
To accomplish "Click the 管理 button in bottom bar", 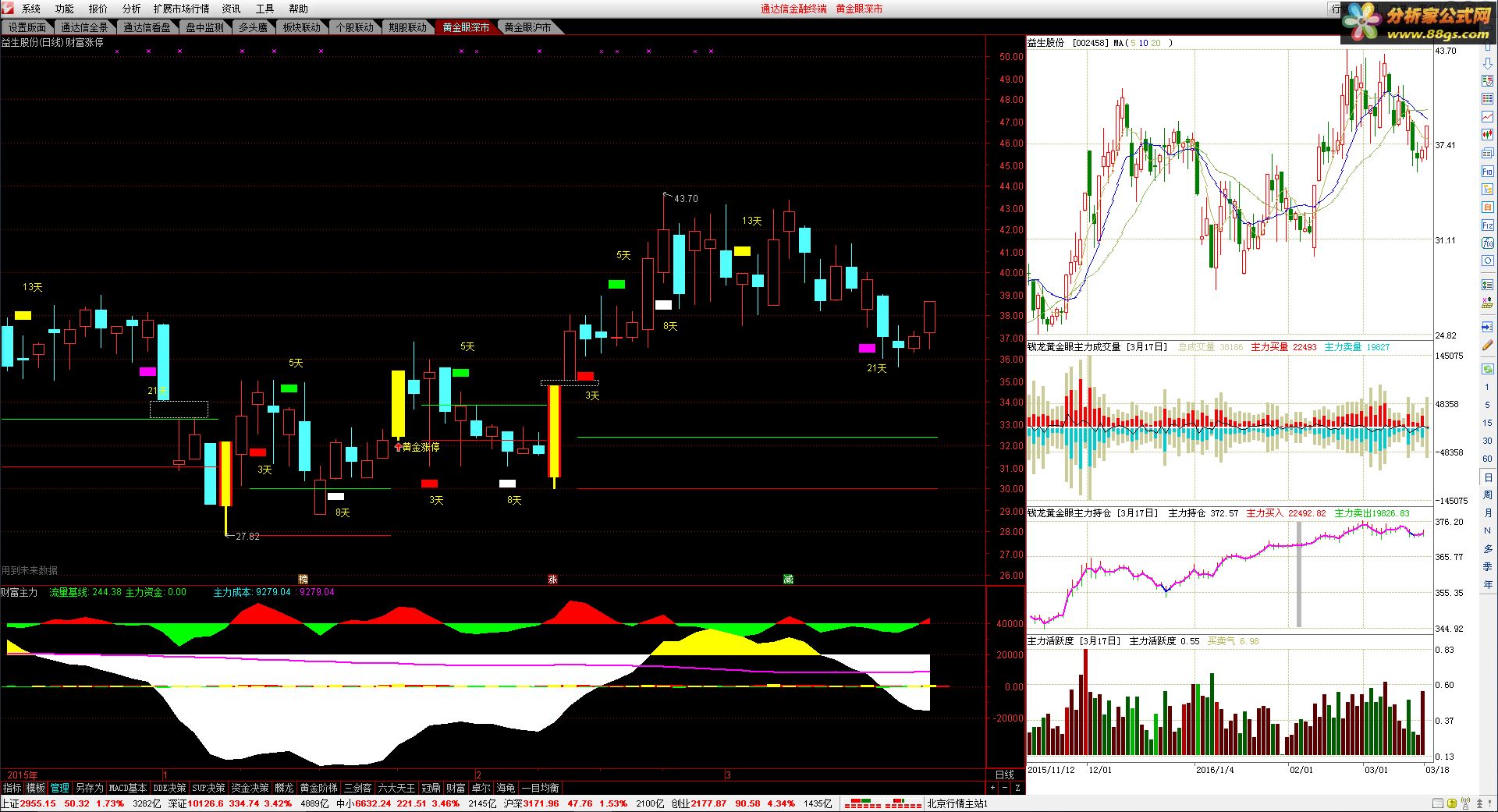I will [x=60, y=788].
